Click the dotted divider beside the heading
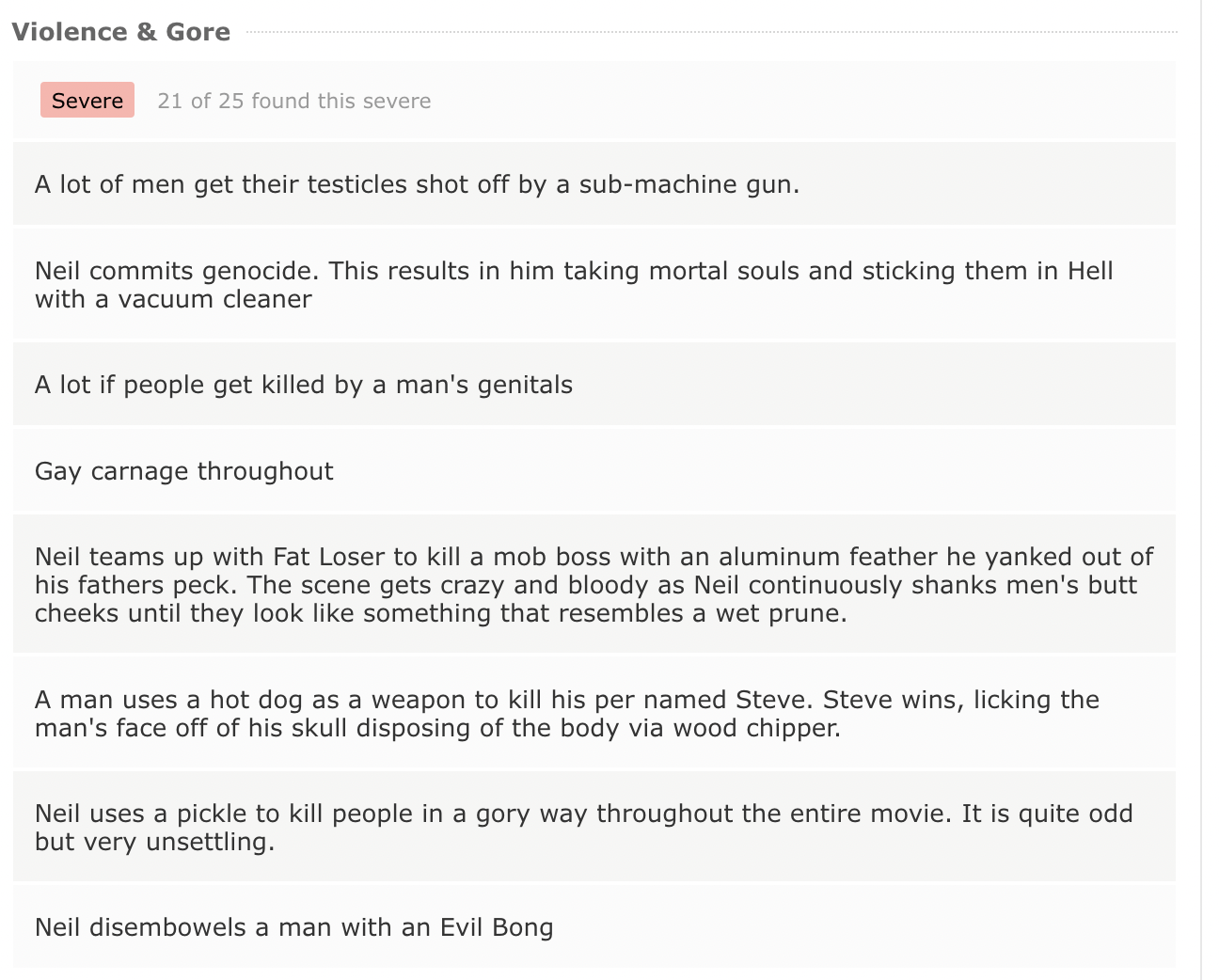The image size is (1219, 980). pos(711,32)
